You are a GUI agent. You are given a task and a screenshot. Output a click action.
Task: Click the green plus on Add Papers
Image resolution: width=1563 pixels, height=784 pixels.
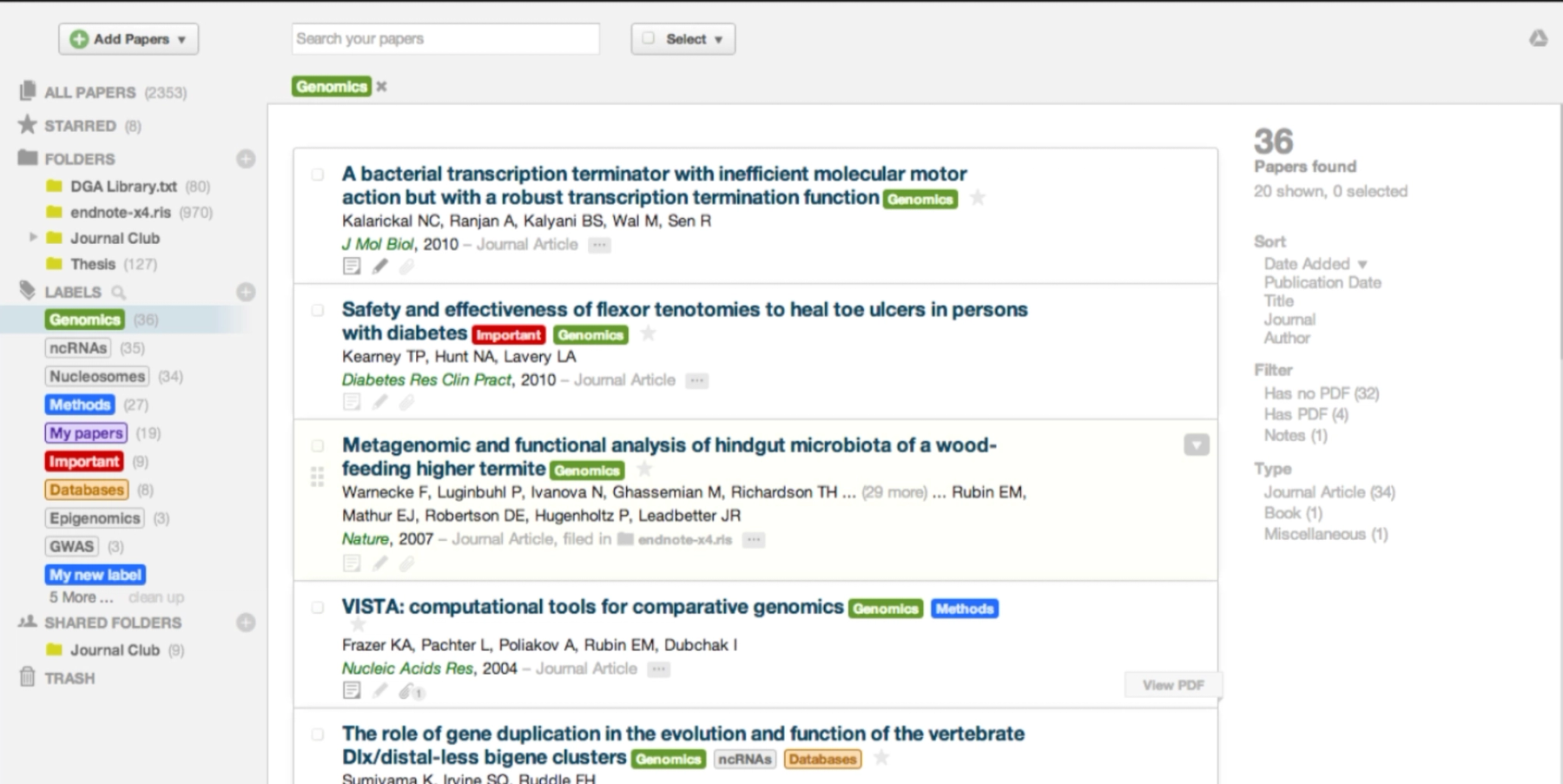[x=79, y=39]
